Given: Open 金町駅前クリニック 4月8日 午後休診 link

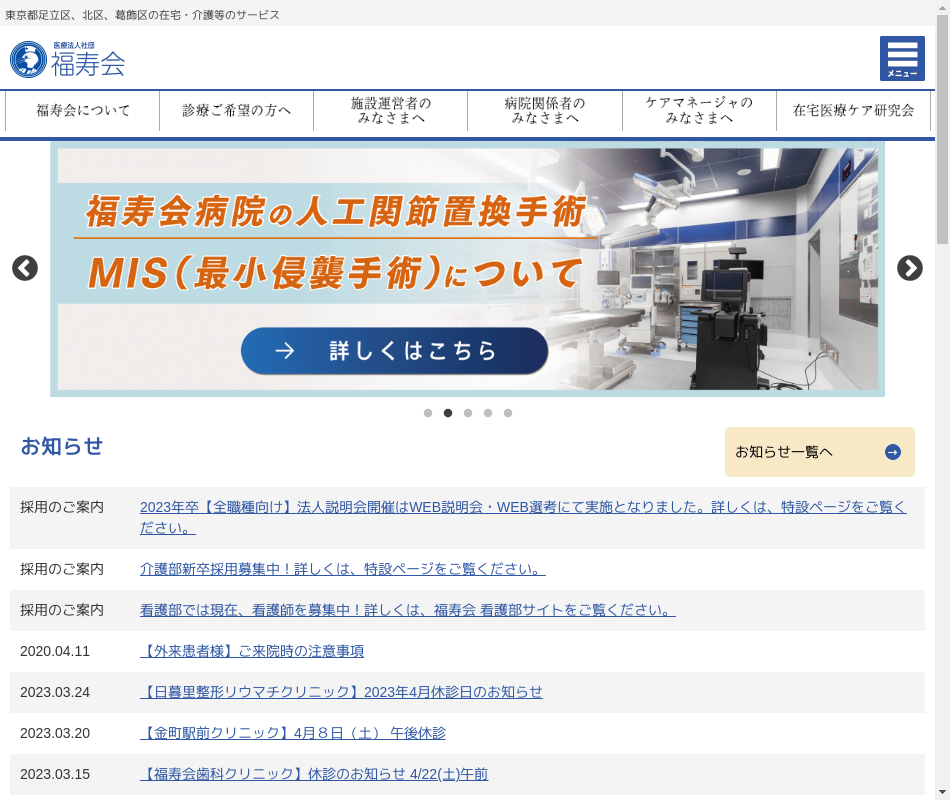Looking at the screenshot, I should [293, 733].
